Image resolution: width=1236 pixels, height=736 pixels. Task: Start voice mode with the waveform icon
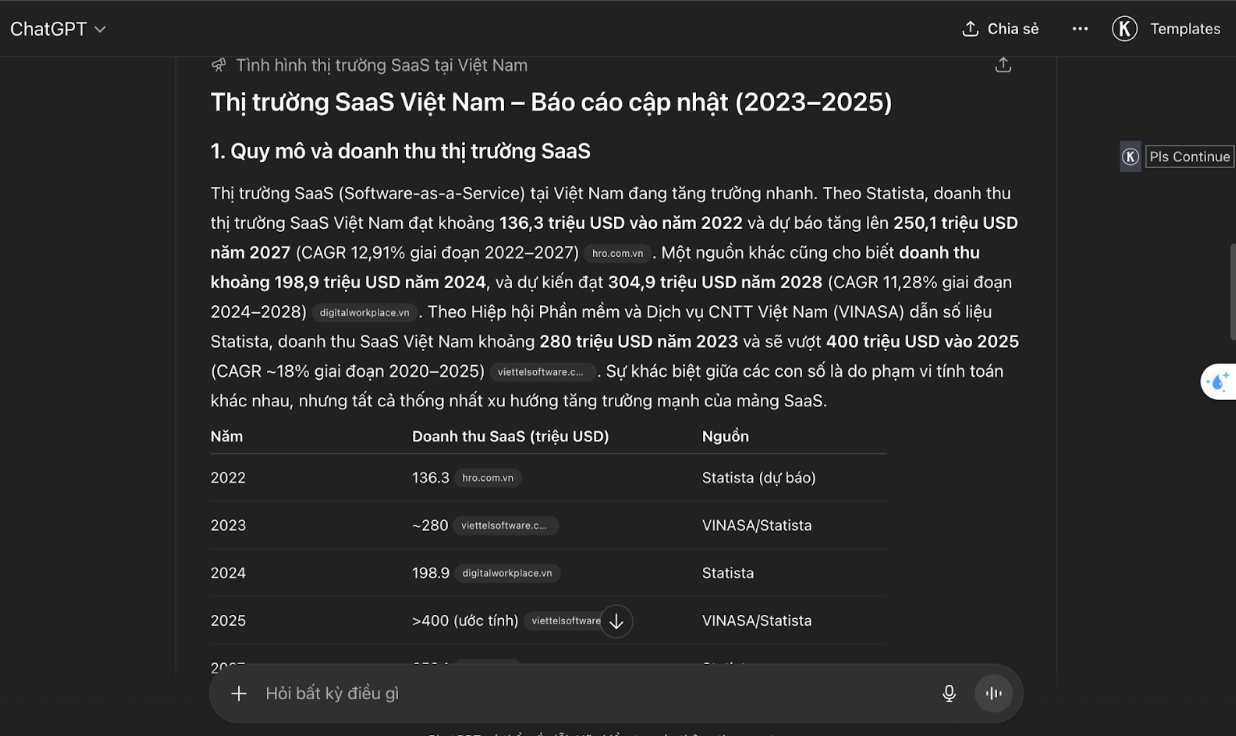point(993,692)
